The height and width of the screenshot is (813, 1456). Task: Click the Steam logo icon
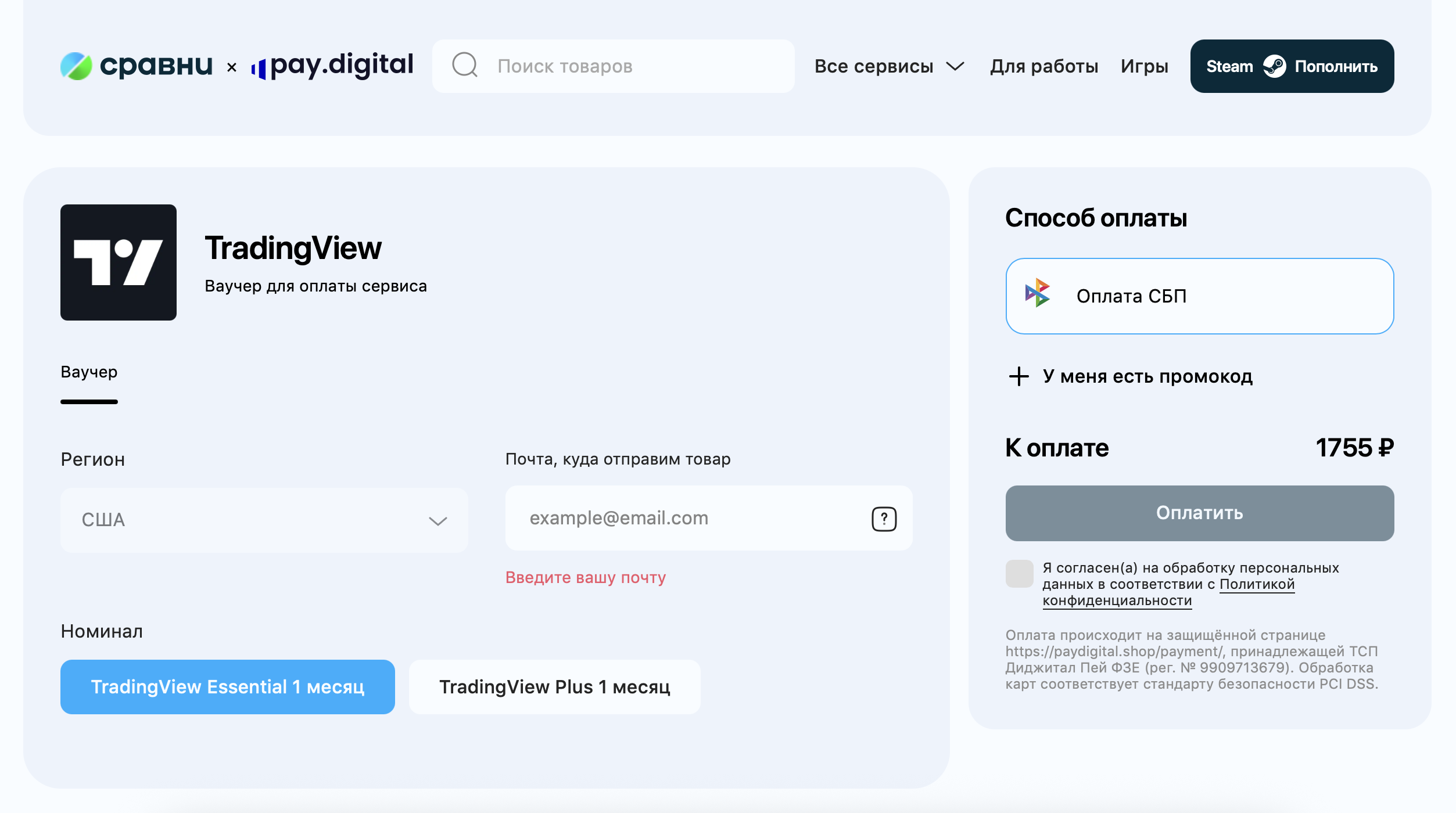pos(1274,66)
